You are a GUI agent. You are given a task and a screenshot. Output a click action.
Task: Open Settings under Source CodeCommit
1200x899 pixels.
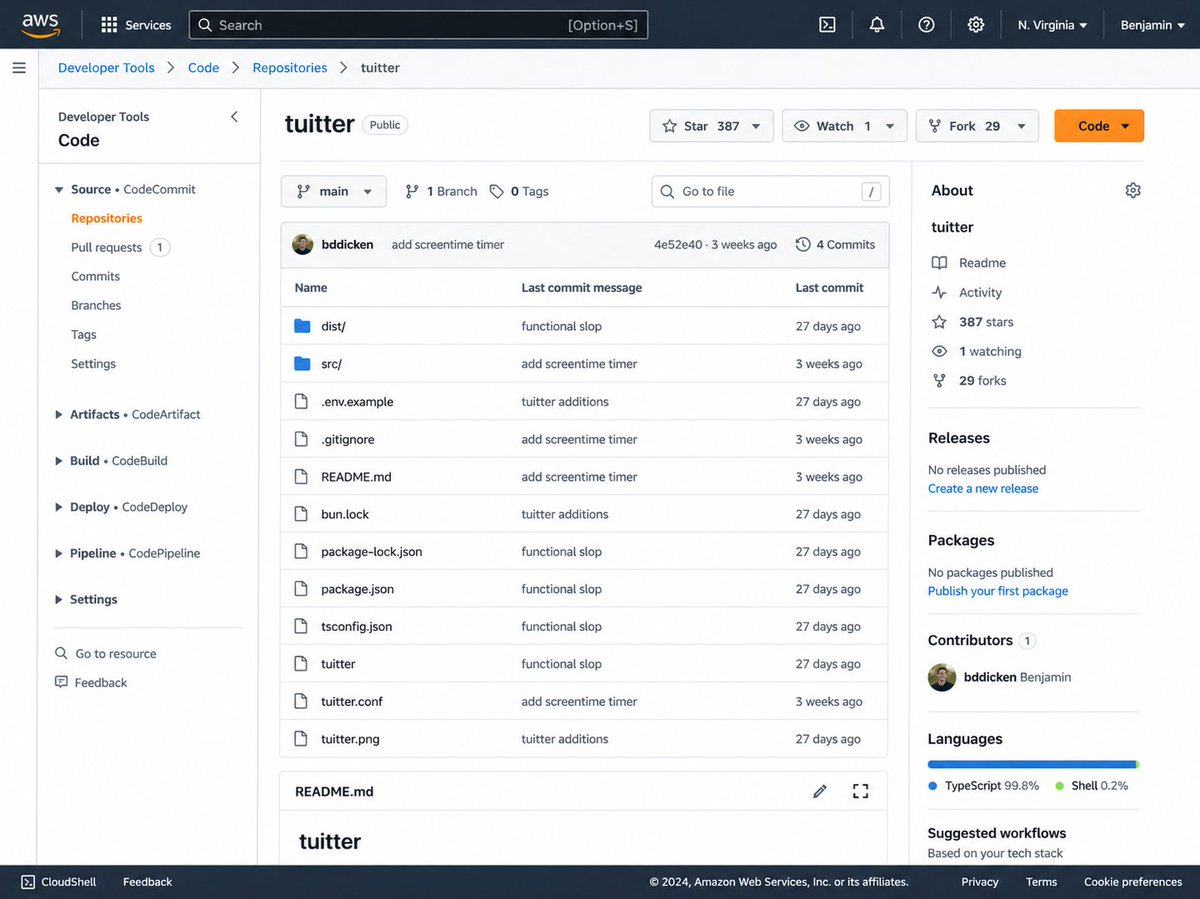(x=93, y=364)
